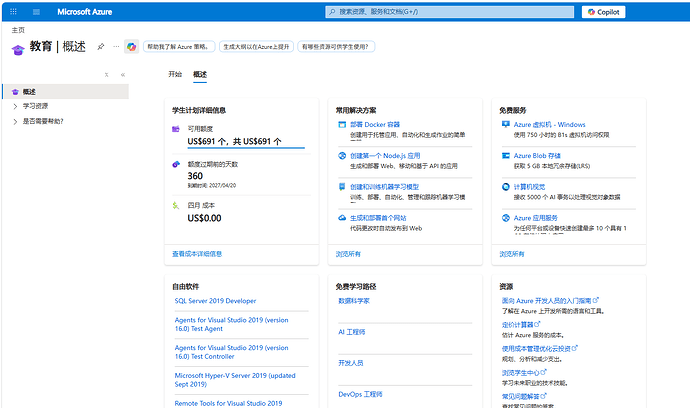The width and height of the screenshot is (690, 408).
Task: Clear the sidebar search with X icon
Action: pyautogui.click(x=106, y=75)
